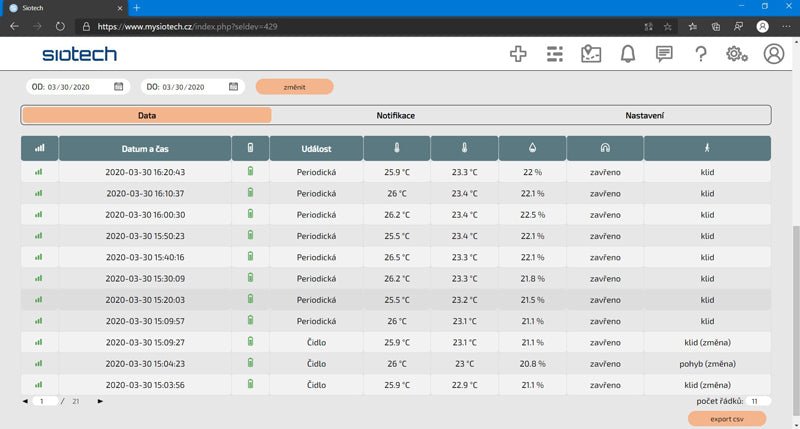This screenshot has height=429, width=800.
Task: Click zavřeno in 15:30:09 row
Action: (605, 279)
